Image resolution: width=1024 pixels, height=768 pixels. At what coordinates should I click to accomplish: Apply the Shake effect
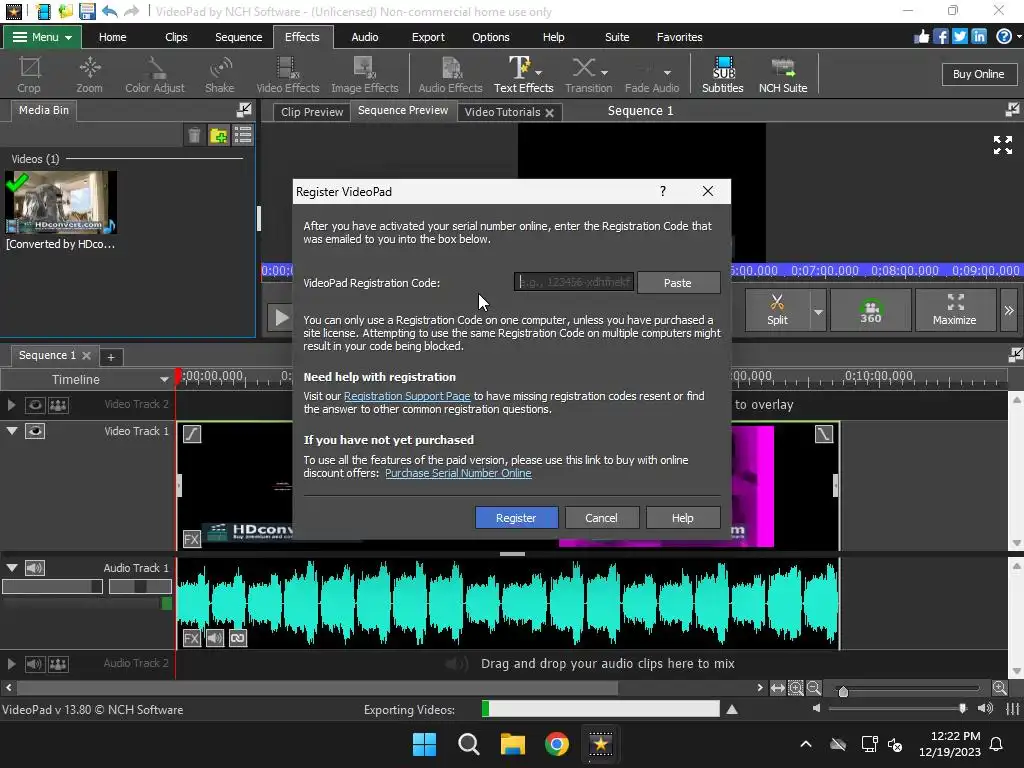[219, 74]
